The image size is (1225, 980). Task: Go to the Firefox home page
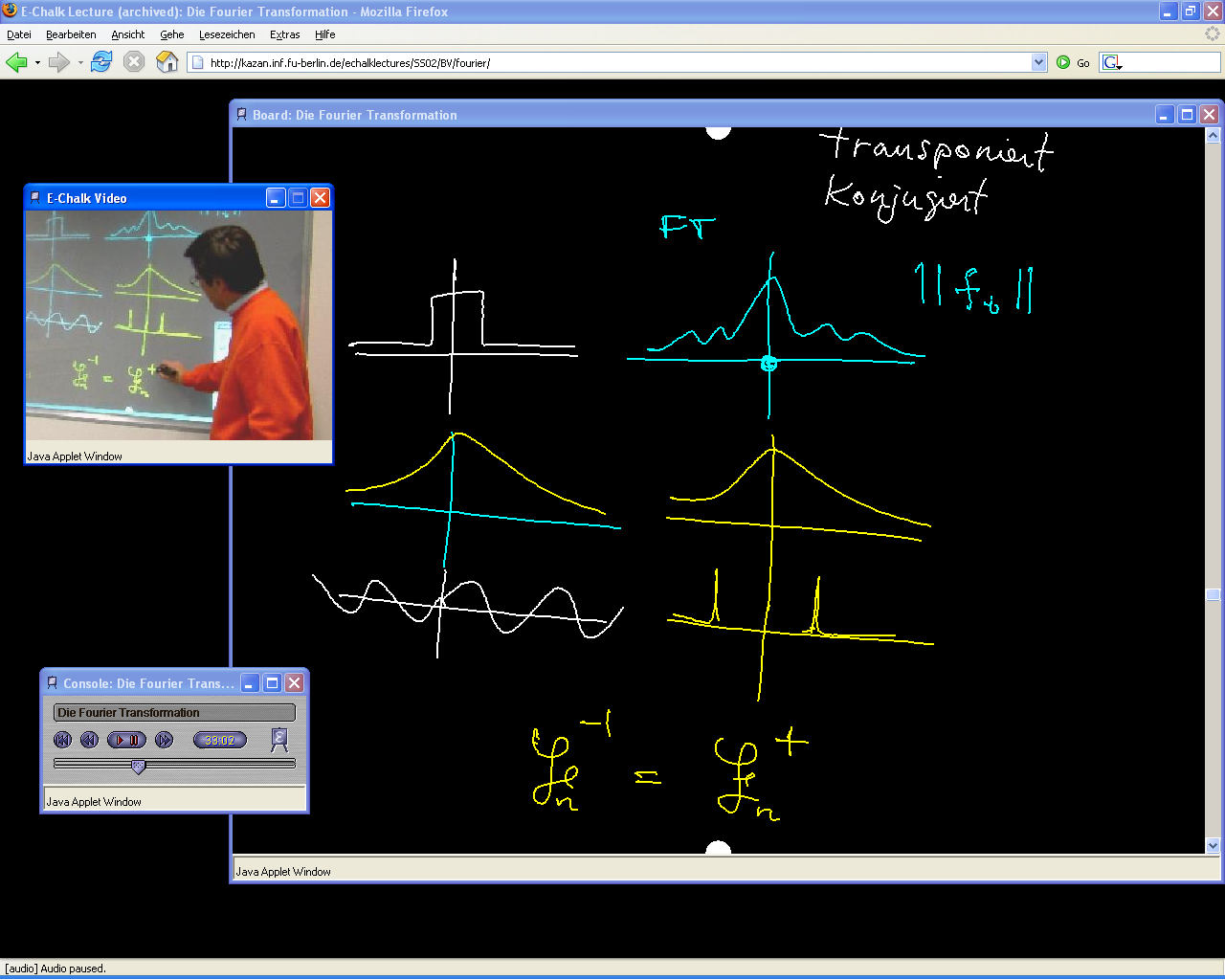(167, 62)
